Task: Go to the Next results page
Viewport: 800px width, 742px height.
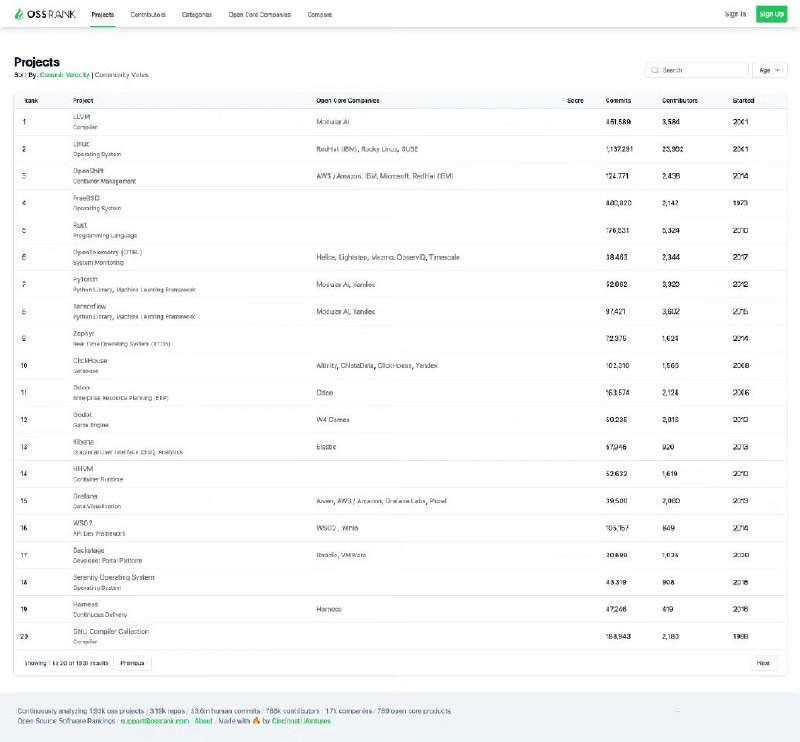Action: click(763, 663)
